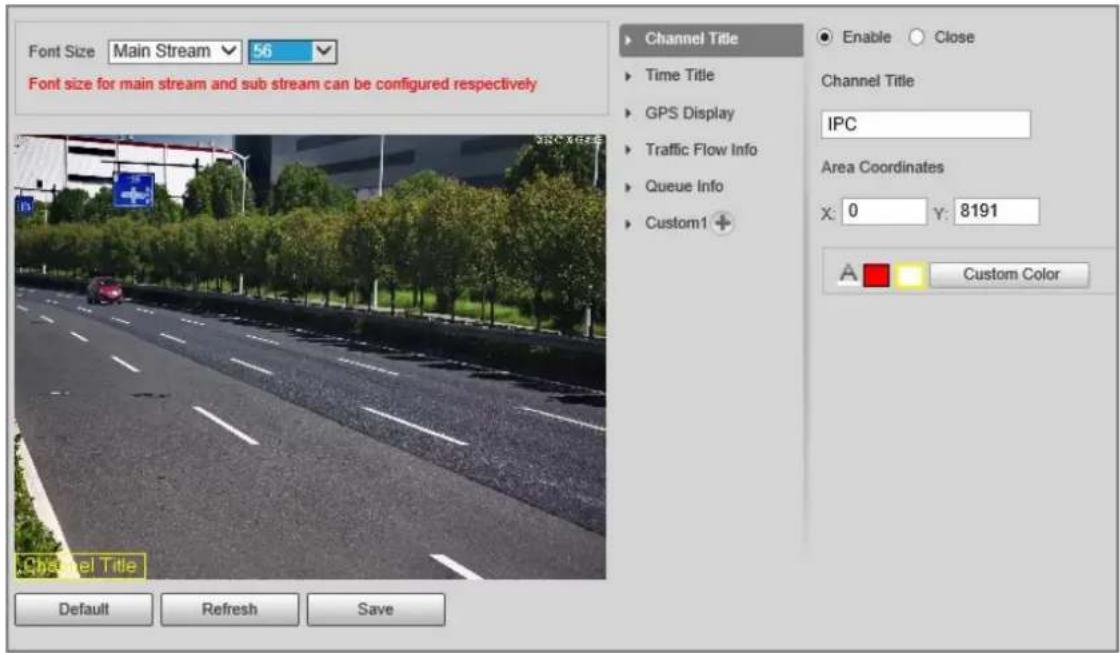Screen dimensions: 1120x653
Task: Click the font color 'A' icon
Action: [x=848, y=274]
